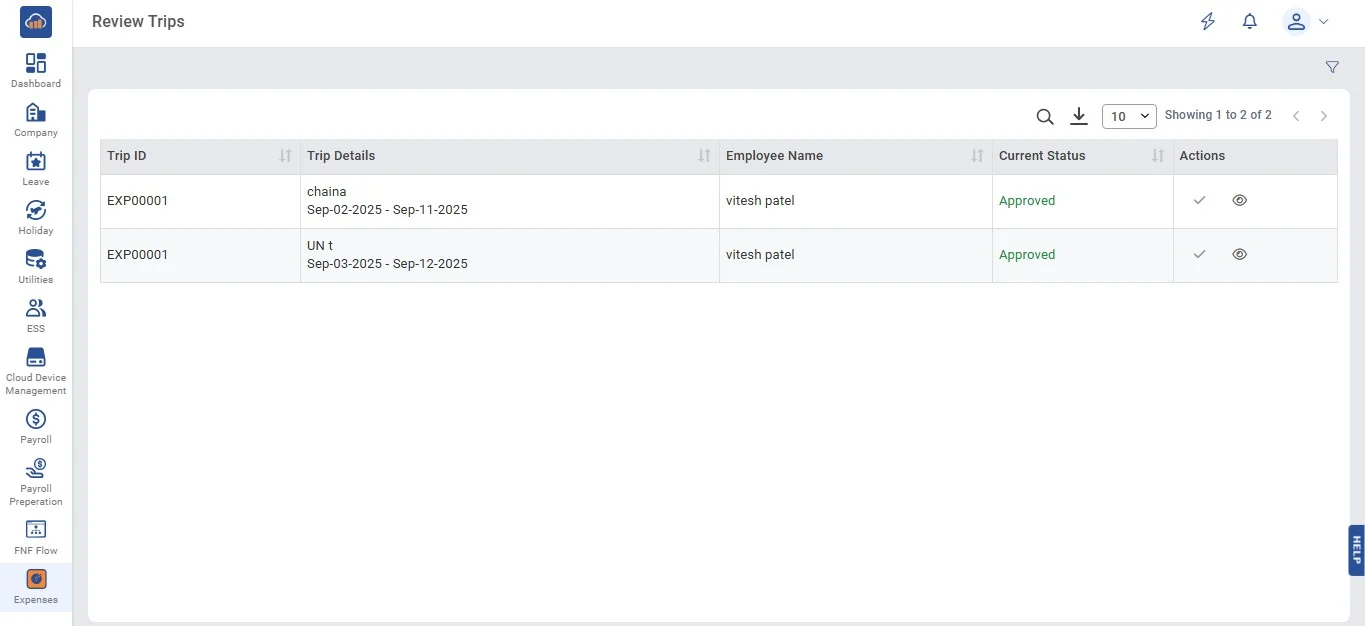Open the FNF Flow module
The width and height of the screenshot is (1365, 626).
point(36,537)
